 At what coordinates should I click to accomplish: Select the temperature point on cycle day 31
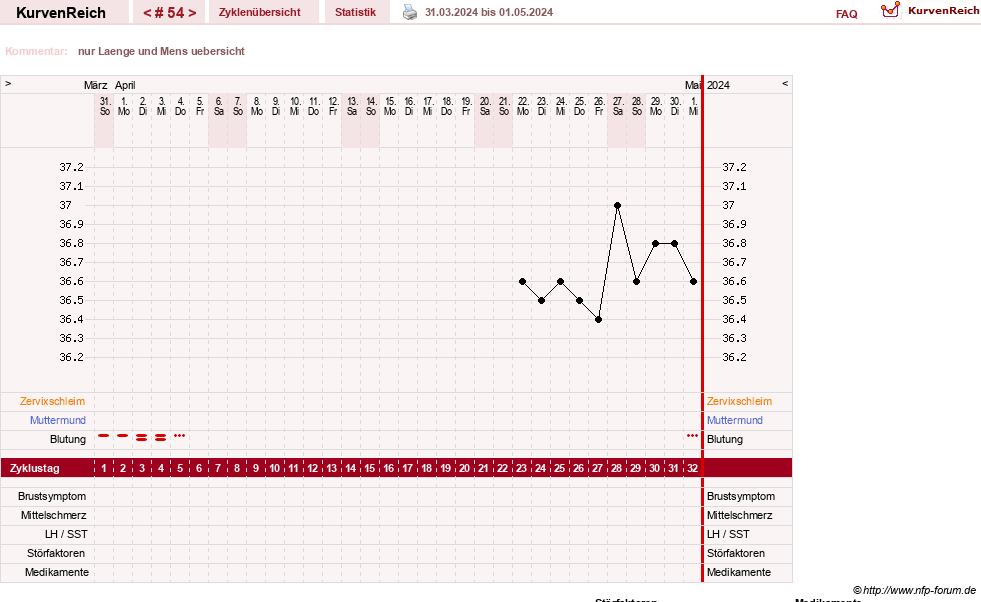tap(674, 243)
